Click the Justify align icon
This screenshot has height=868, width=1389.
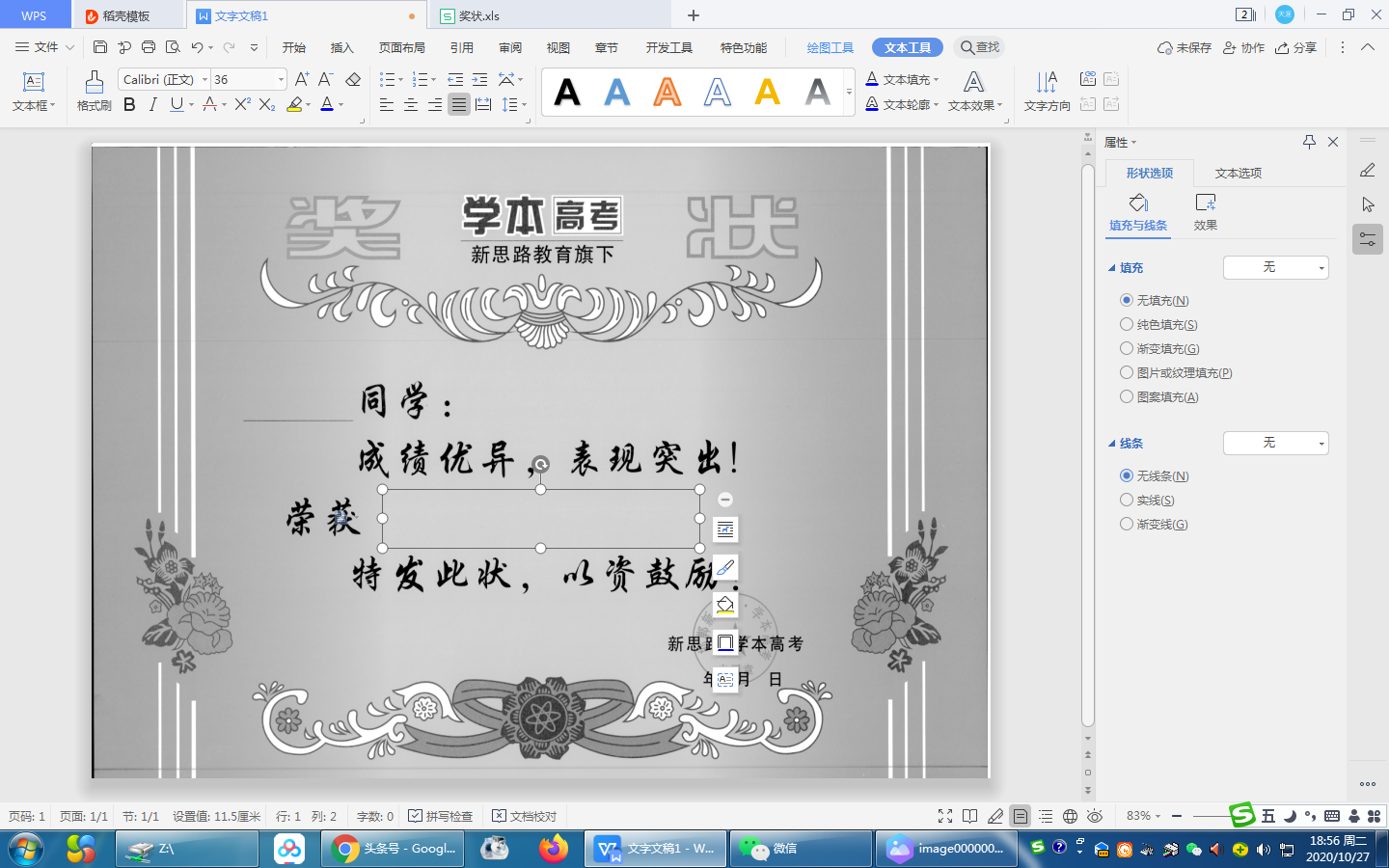(x=459, y=104)
